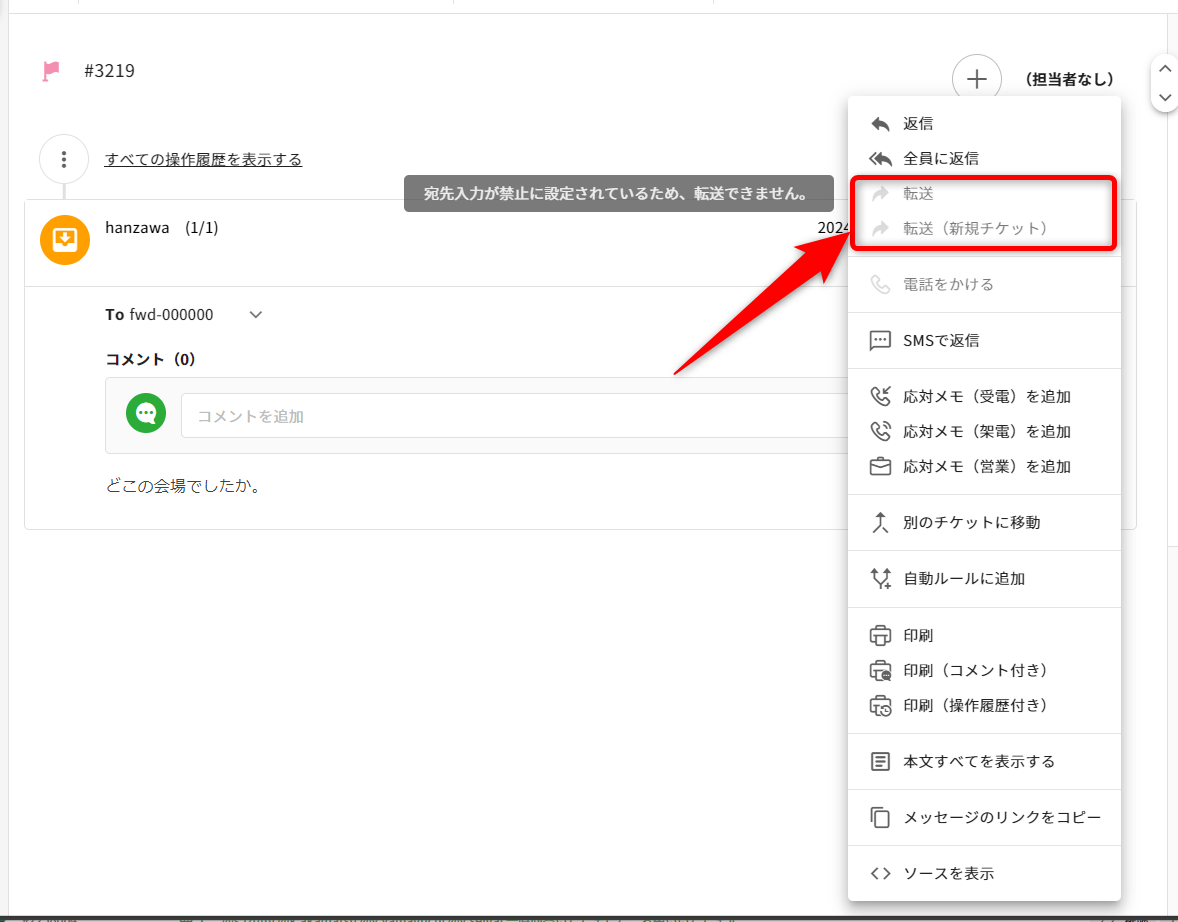Add 応対メモ（営業） sales memo

click(986, 467)
